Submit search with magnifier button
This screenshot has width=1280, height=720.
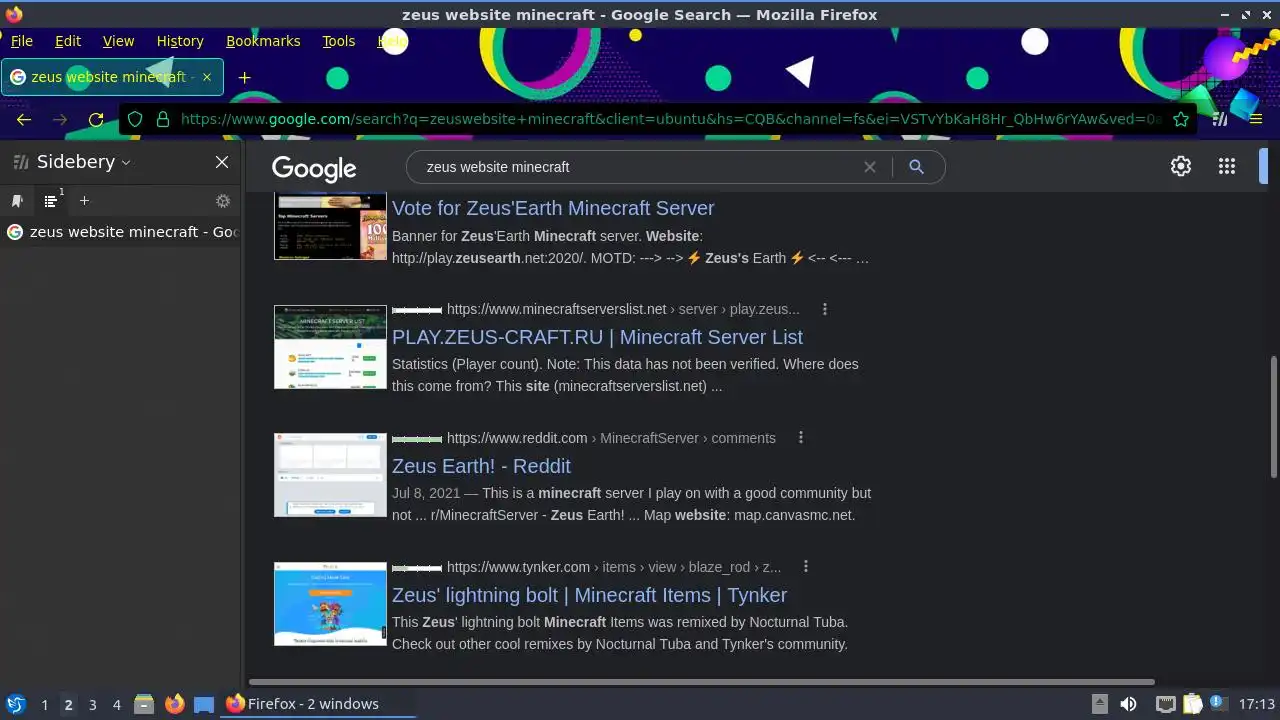tap(916, 167)
